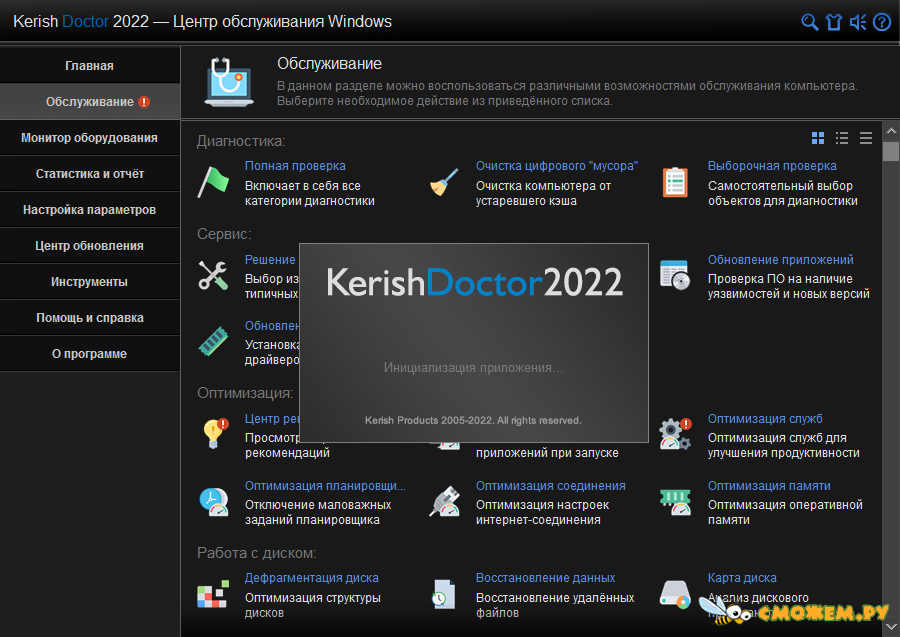
Task: Click the green flag full check icon
Action: (214, 182)
